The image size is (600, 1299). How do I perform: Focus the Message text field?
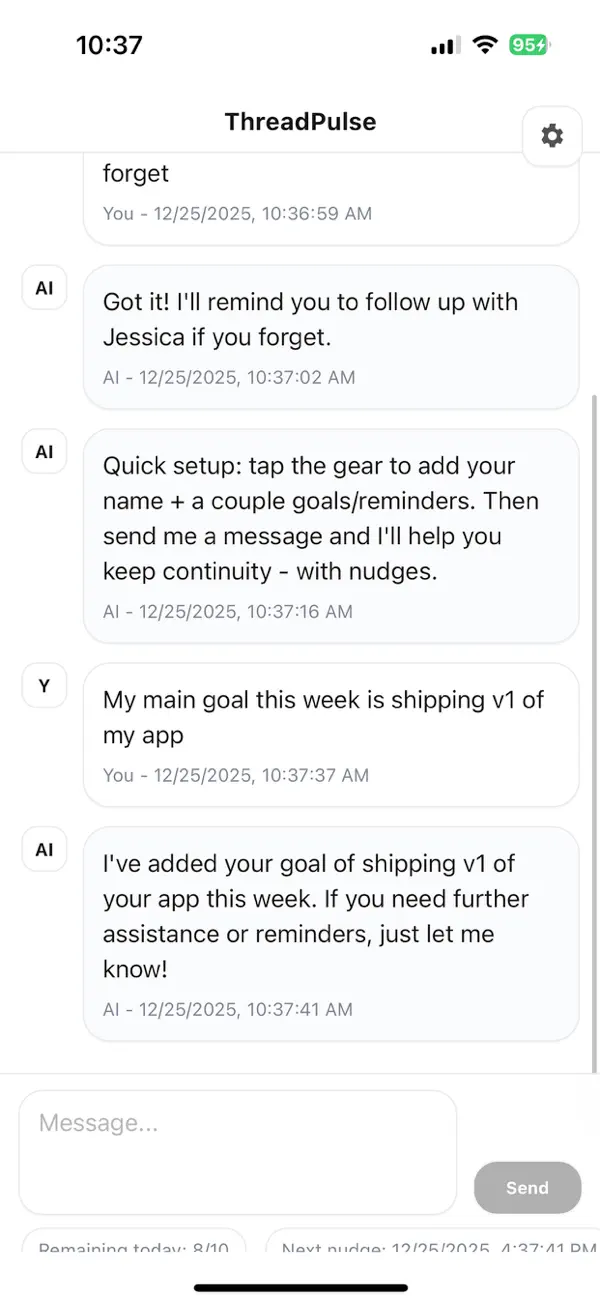tap(237, 1152)
